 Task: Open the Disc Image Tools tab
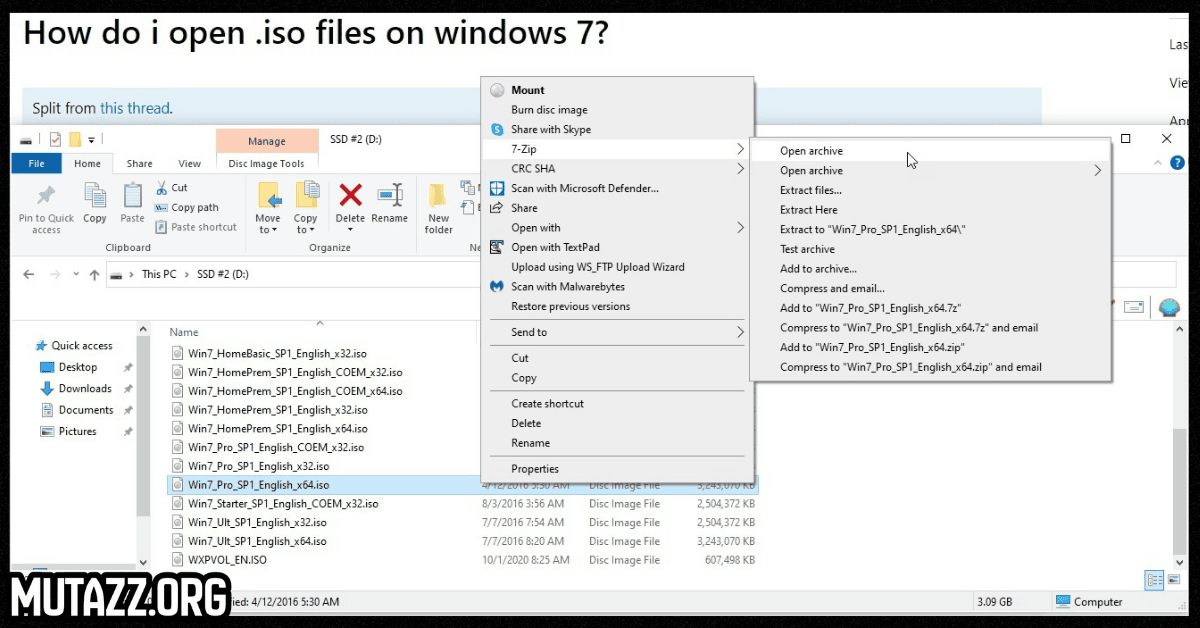point(266,164)
